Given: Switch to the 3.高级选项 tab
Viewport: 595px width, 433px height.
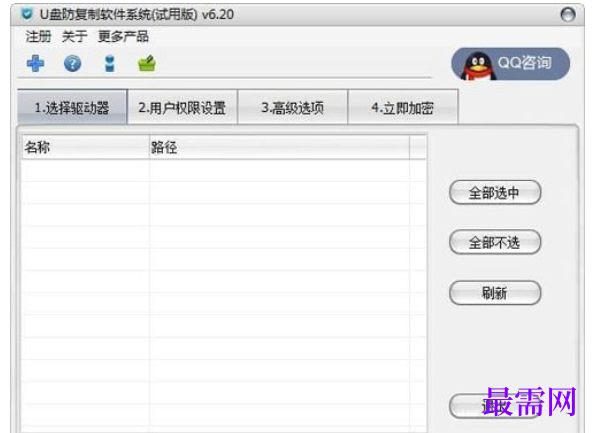Looking at the screenshot, I should [292, 107].
